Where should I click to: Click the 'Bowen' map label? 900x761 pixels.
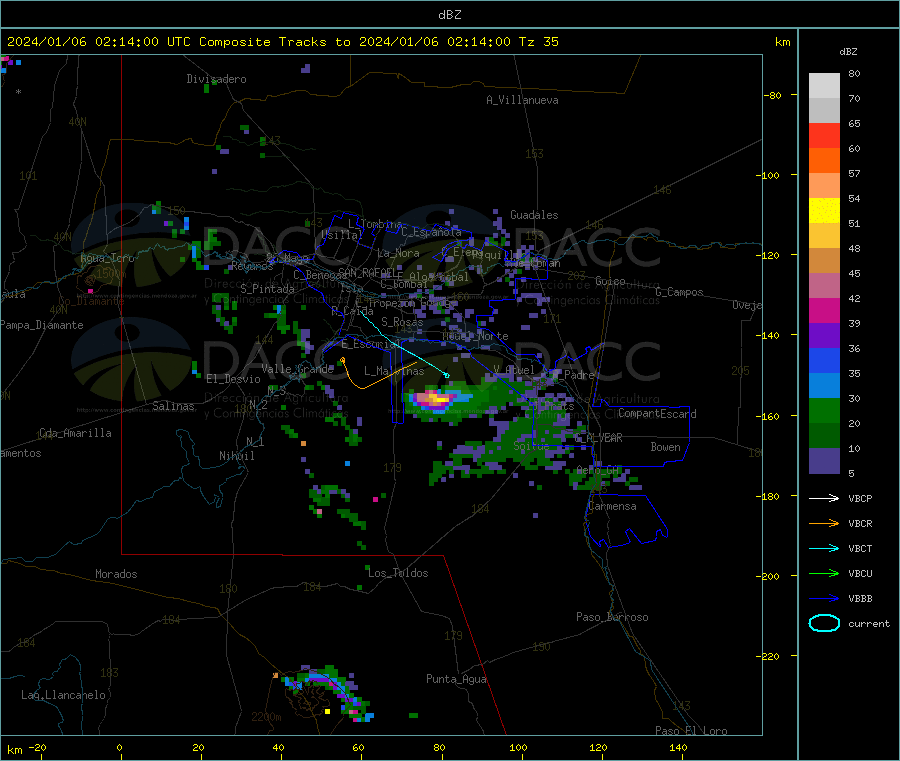click(666, 447)
